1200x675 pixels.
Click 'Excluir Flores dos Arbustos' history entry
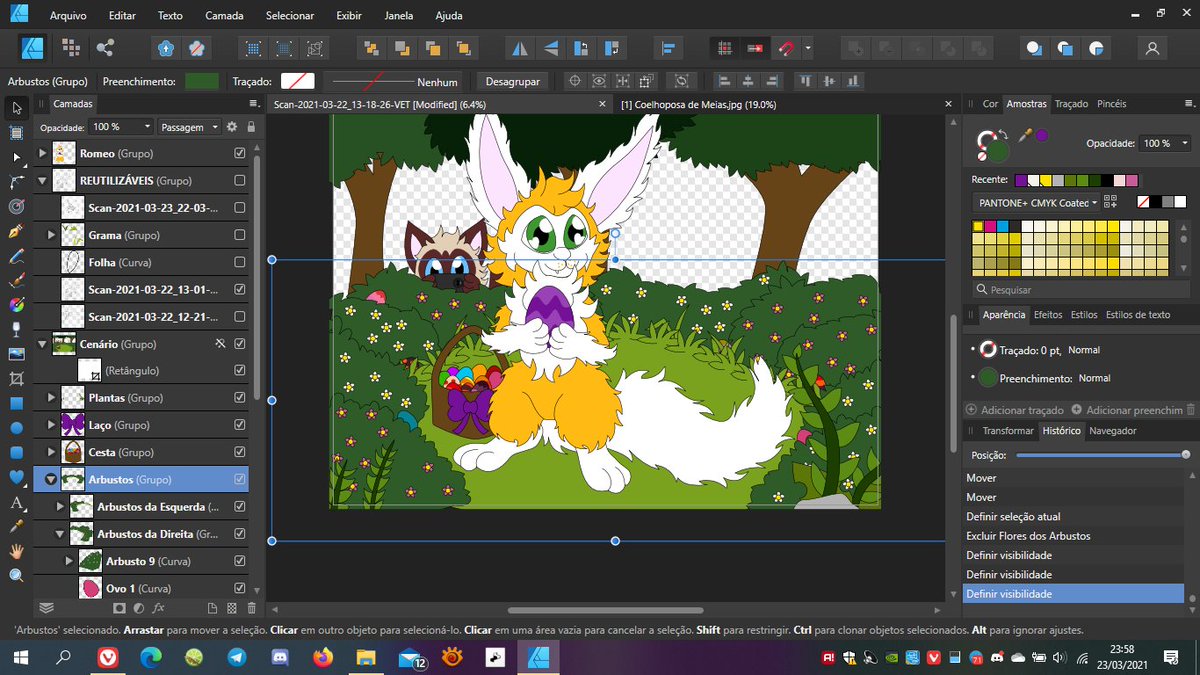[x=1028, y=536]
